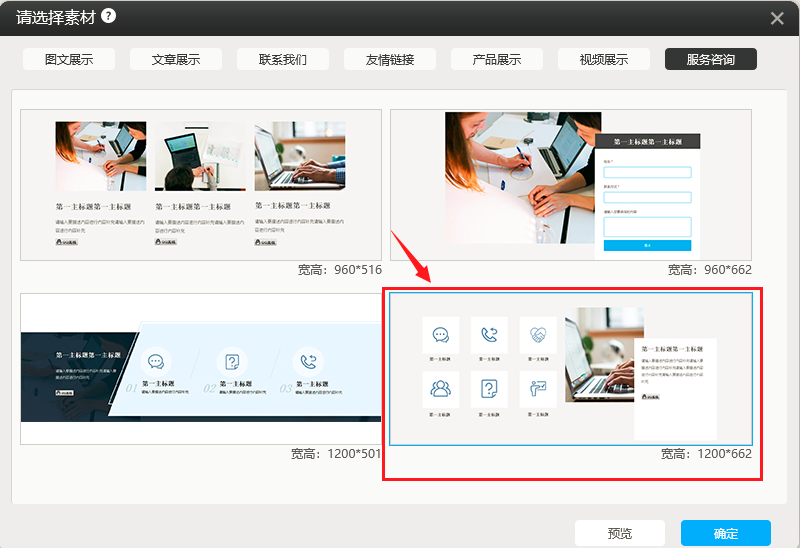The image size is (800, 548).
Task: Go to the 友情链接 tab
Action: point(390,59)
